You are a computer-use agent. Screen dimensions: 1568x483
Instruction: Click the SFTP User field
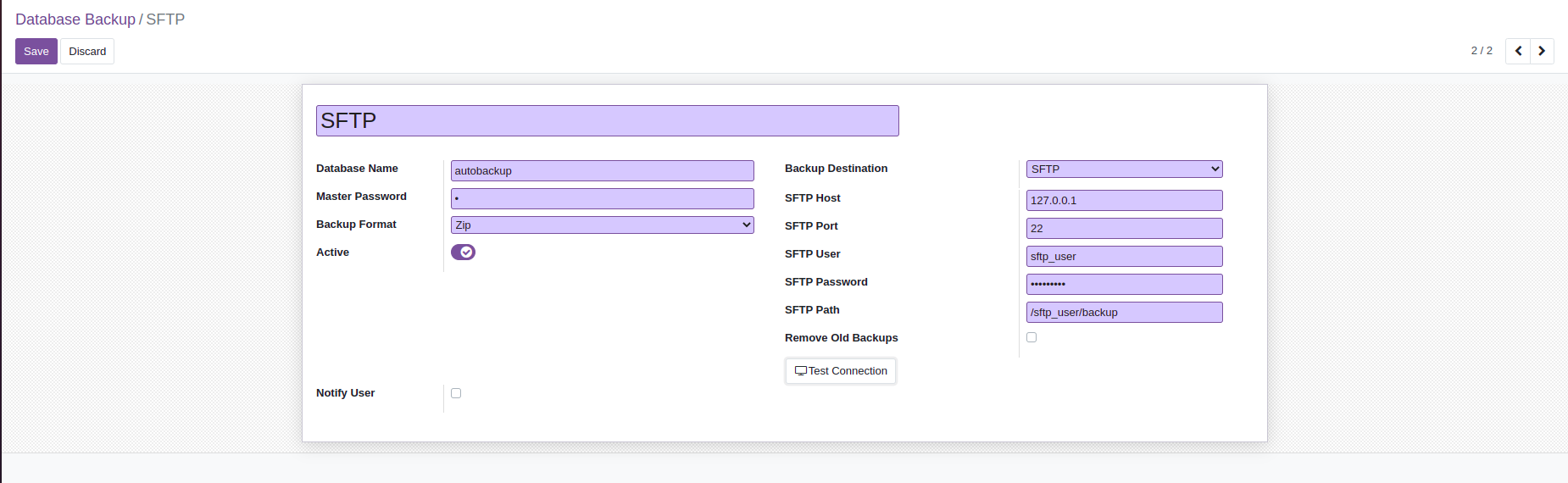pos(1124,257)
